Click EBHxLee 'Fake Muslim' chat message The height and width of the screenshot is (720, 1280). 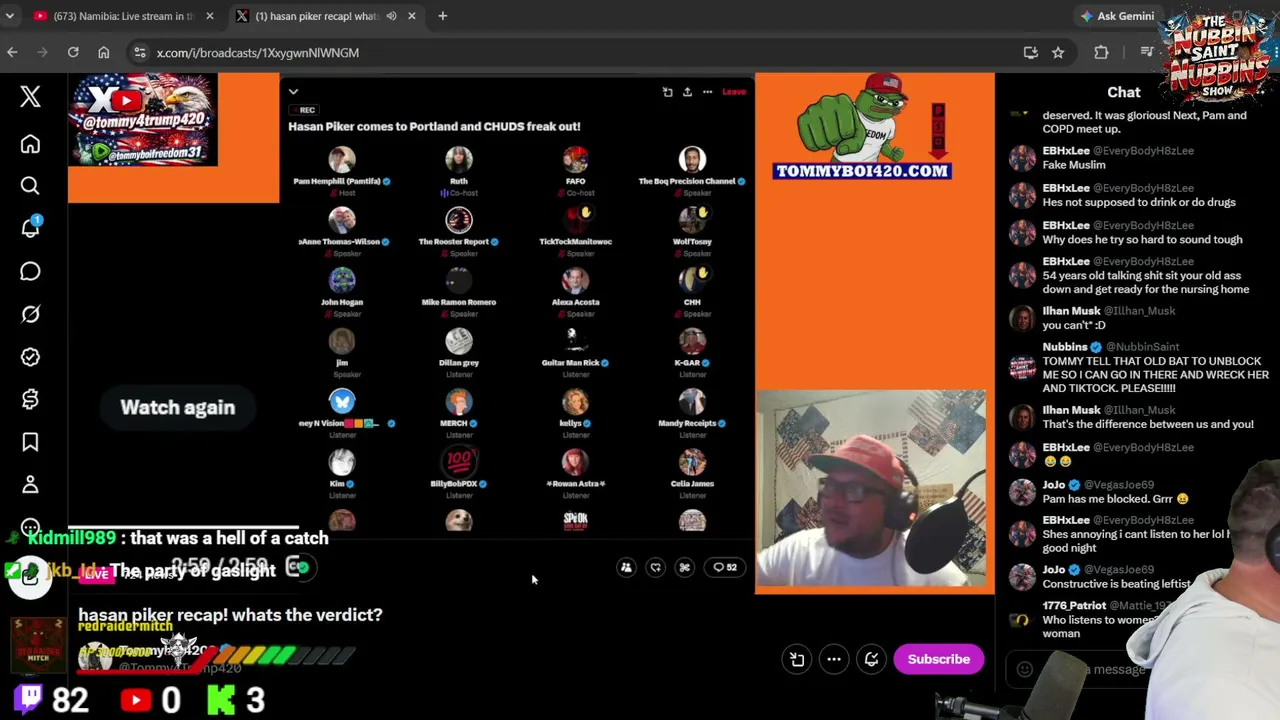[1074, 165]
